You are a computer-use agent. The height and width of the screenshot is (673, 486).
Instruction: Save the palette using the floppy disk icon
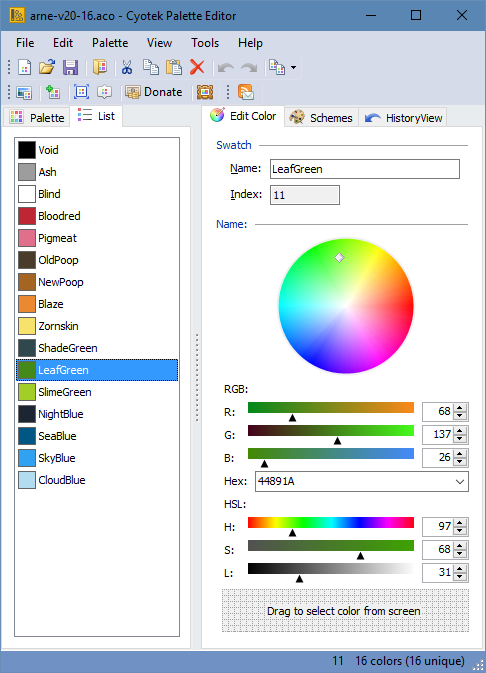click(x=70, y=67)
